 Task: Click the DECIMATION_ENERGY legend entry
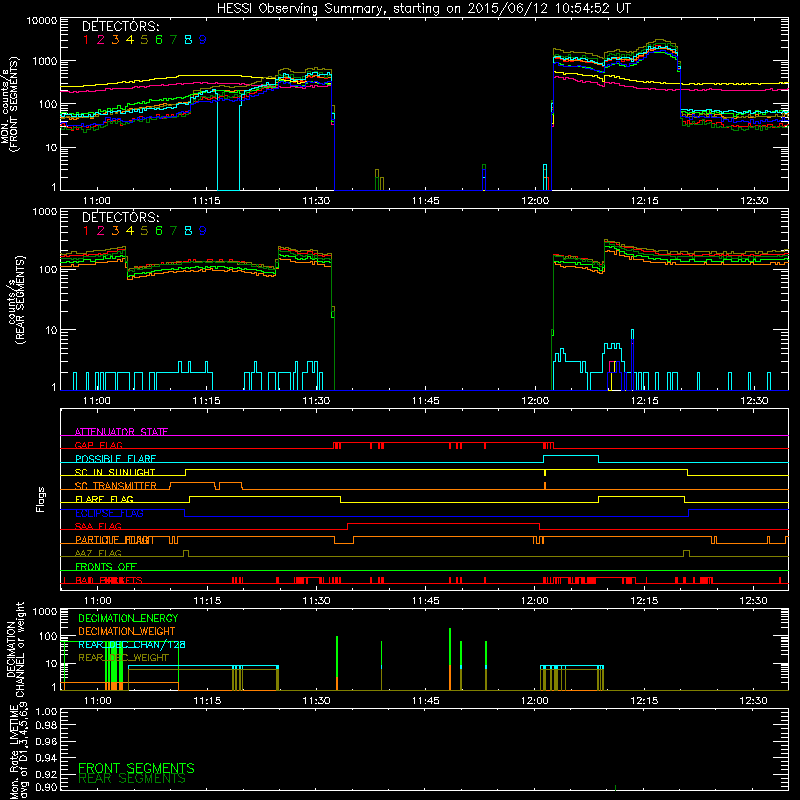point(128,618)
